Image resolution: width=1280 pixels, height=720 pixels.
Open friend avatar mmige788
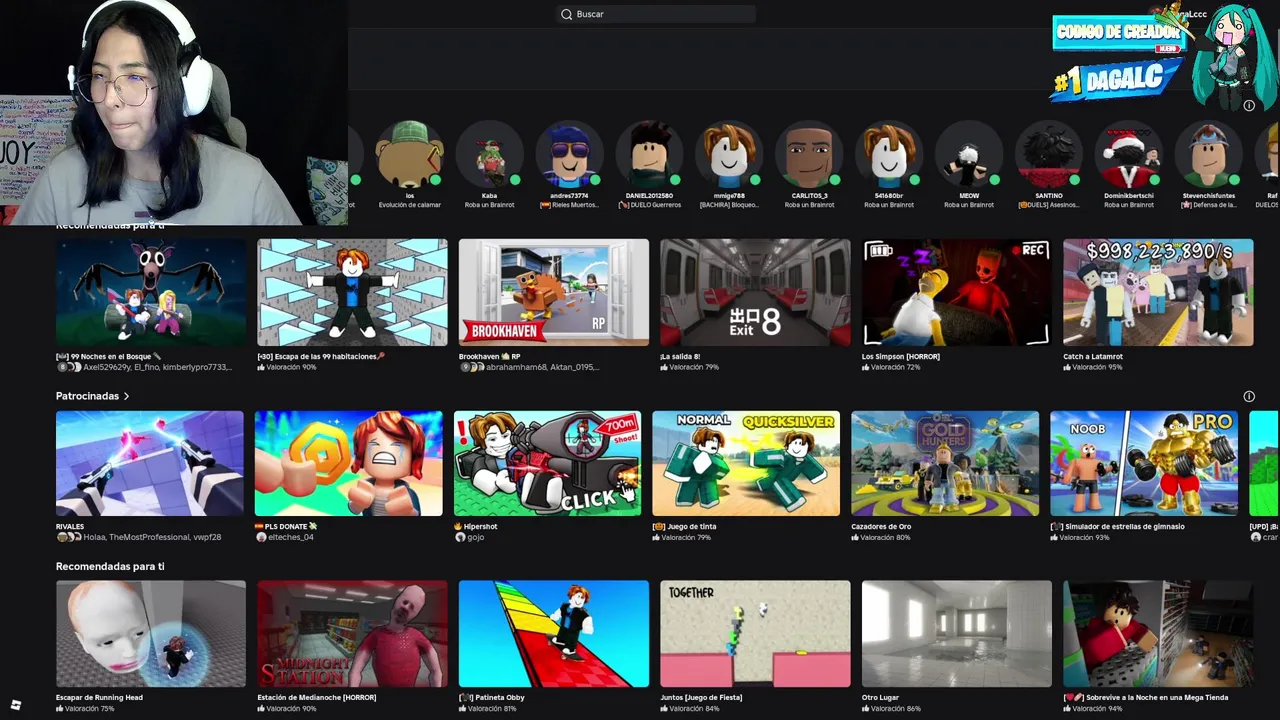pyautogui.click(x=729, y=155)
